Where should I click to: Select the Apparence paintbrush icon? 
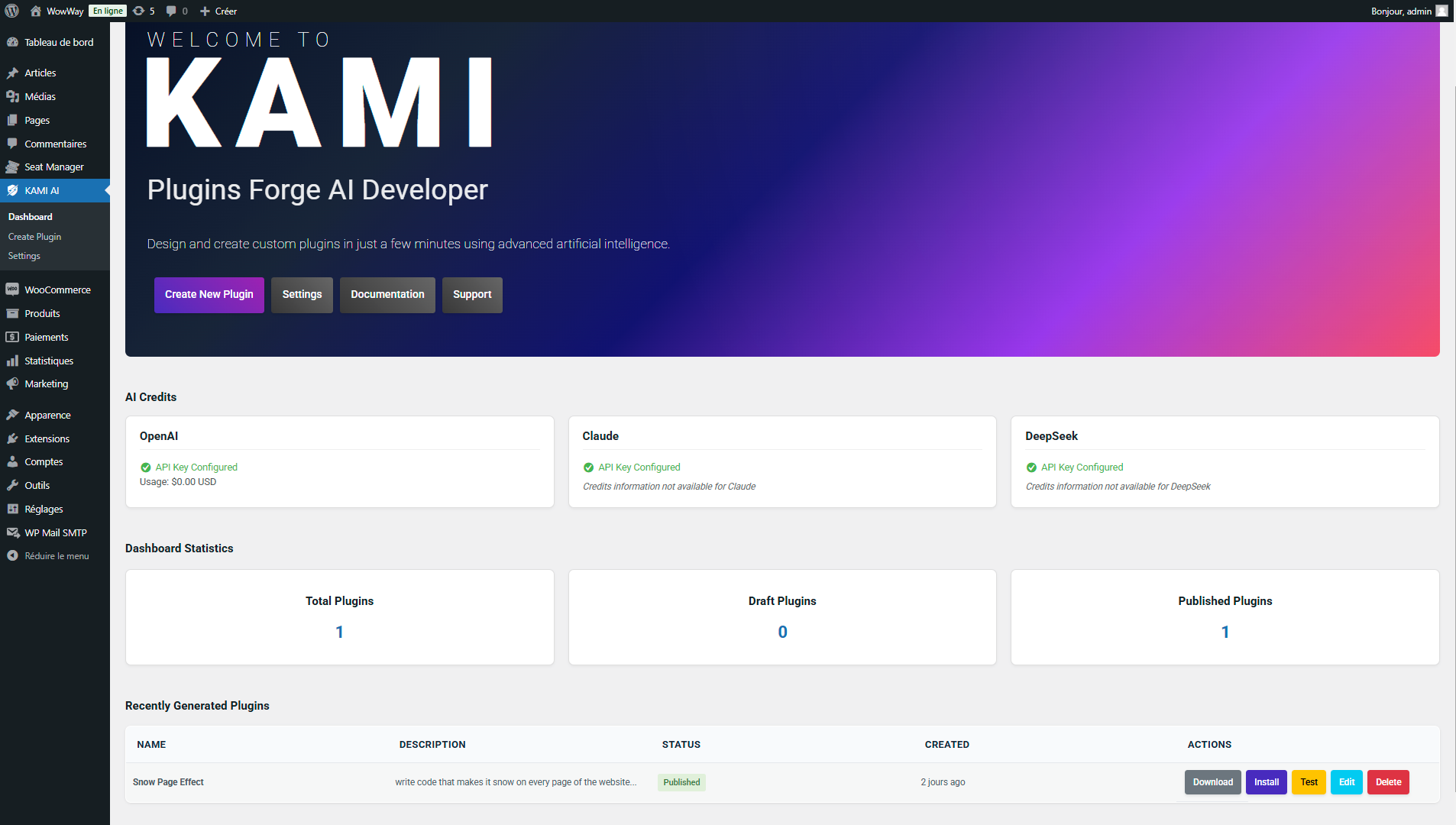click(13, 415)
